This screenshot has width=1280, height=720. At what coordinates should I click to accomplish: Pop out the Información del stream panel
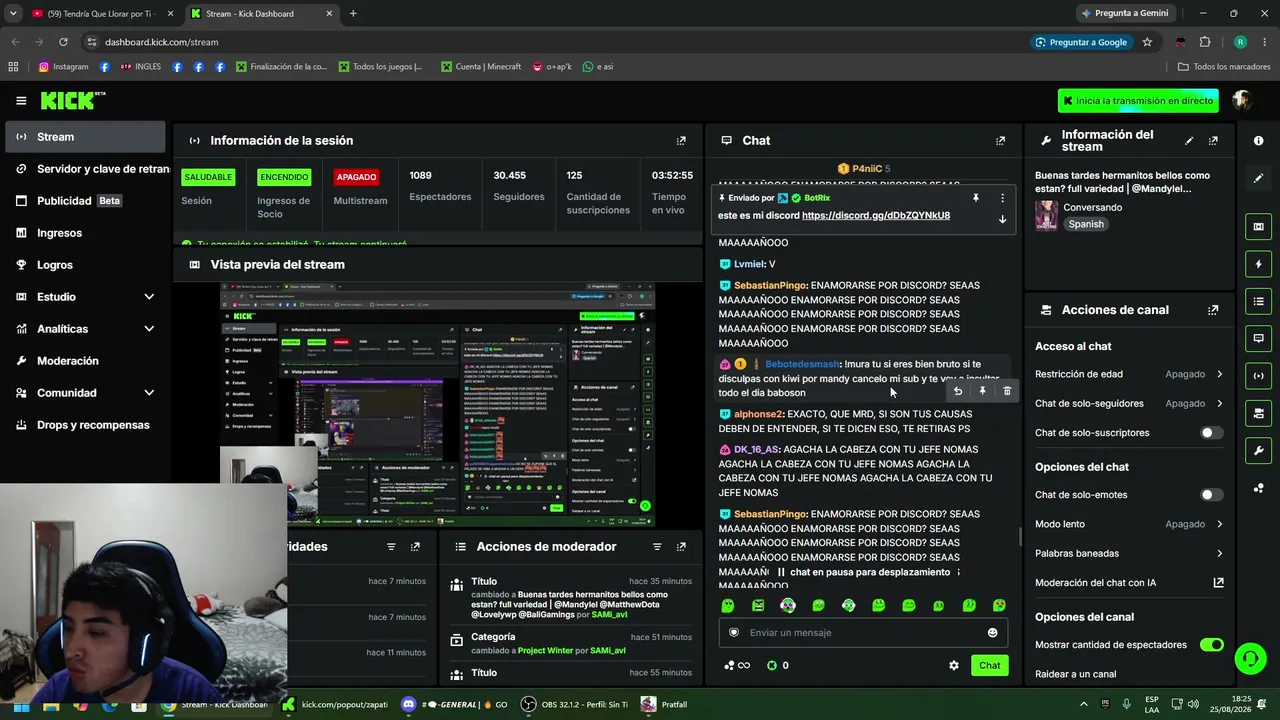1213,141
